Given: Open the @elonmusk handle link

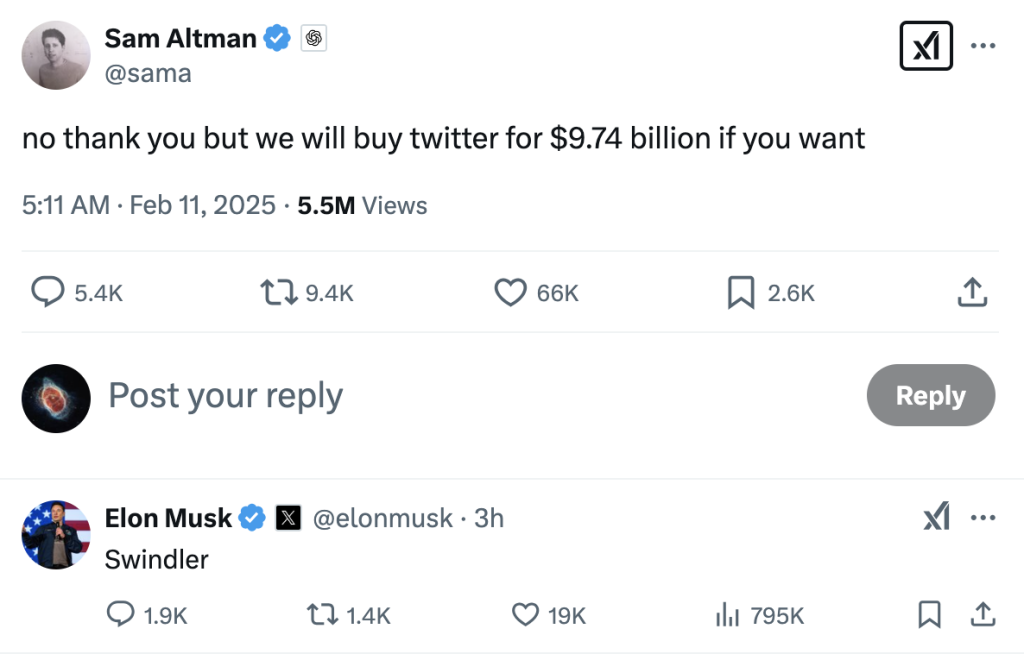Looking at the screenshot, I should [382, 518].
